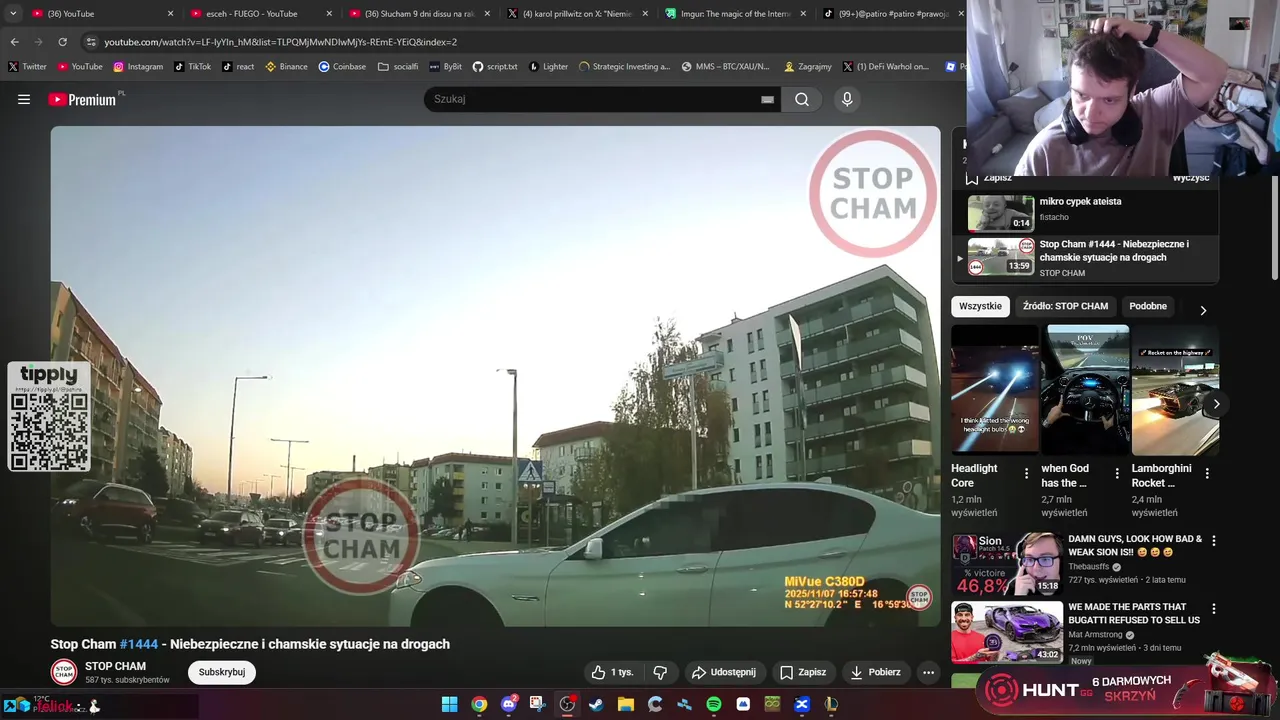
Task: Open the mikro cypek ateista playlist video
Action: (1085, 212)
